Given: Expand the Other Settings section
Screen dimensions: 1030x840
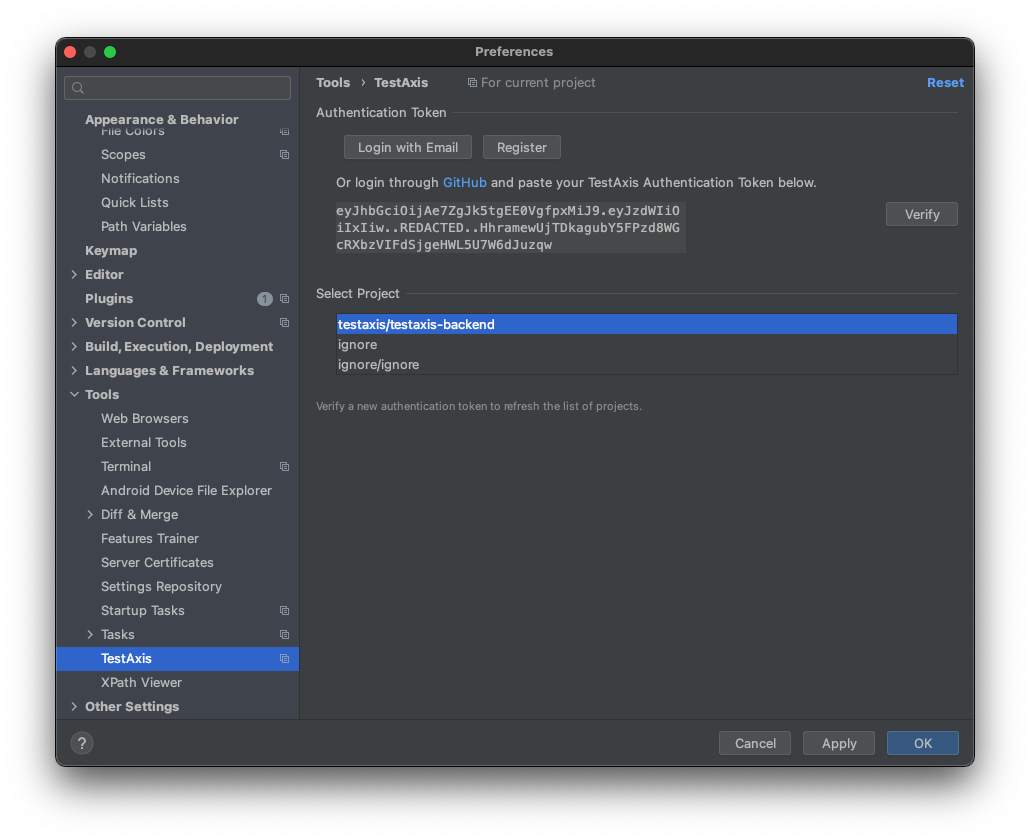Looking at the screenshot, I should pos(74,707).
